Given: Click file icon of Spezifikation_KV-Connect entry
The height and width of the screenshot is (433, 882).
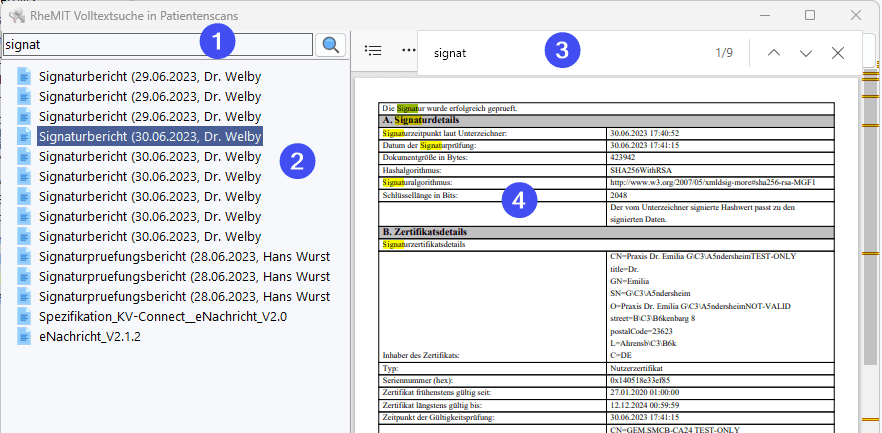Looking at the screenshot, I should pos(24,316).
